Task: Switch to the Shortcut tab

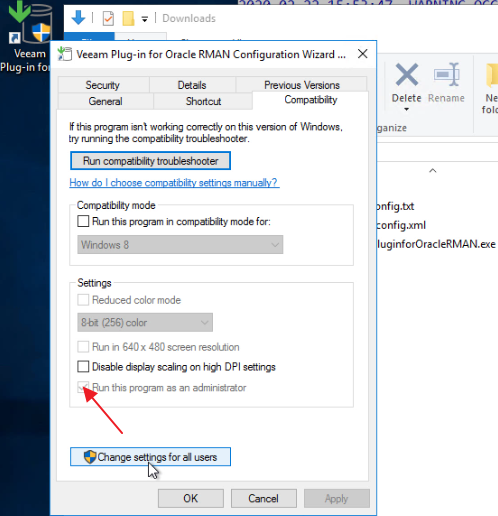Action: tap(203, 101)
